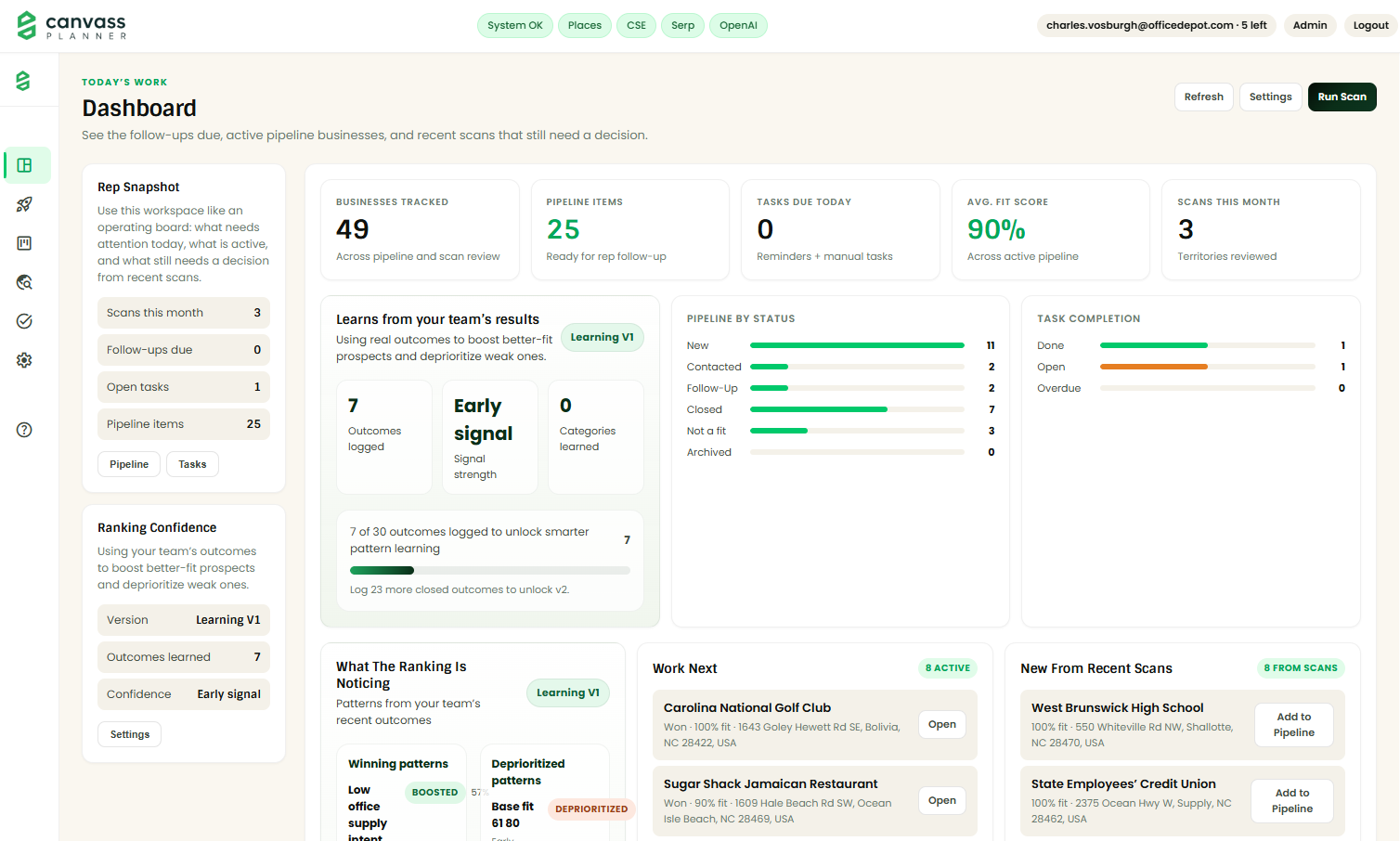This screenshot has height=841, width=1400.
Task: Click the Run Scan button
Action: pyautogui.click(x=1342, y=97)
